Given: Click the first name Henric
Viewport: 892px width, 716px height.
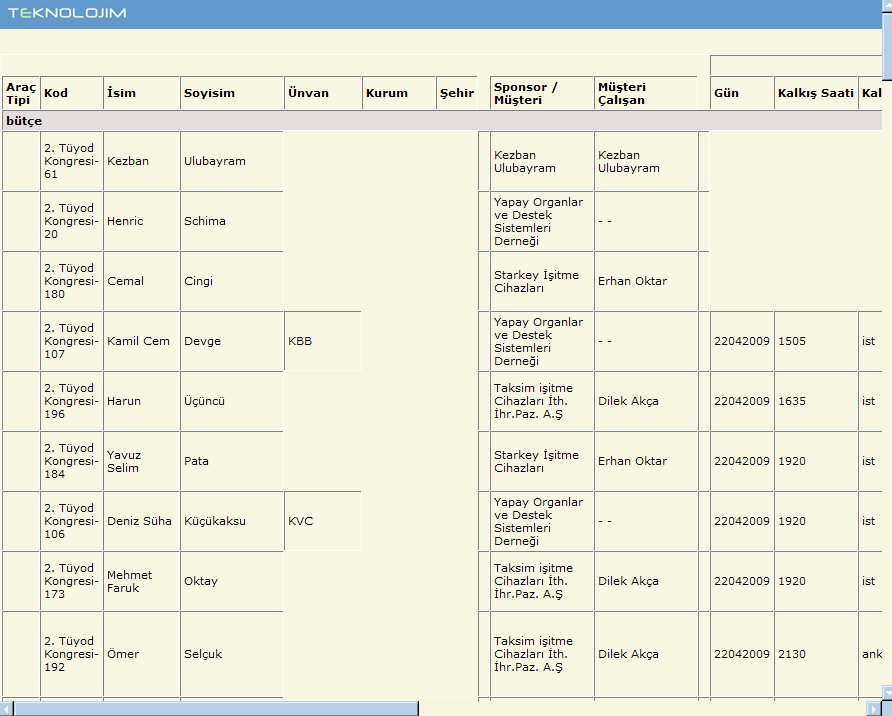Looking at the screenshot, I should pyautogui.click(x=125, y=221).
